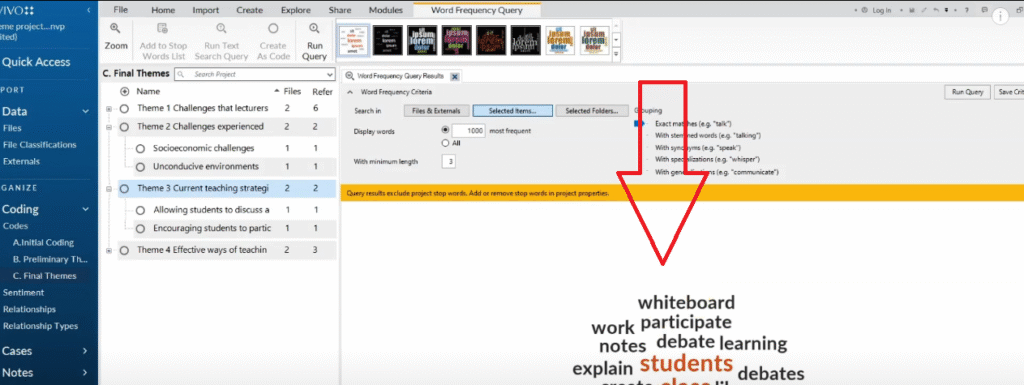Click the Run Query button on right
The height and width of the screenshot is (385, 1024).
(967, 93)
